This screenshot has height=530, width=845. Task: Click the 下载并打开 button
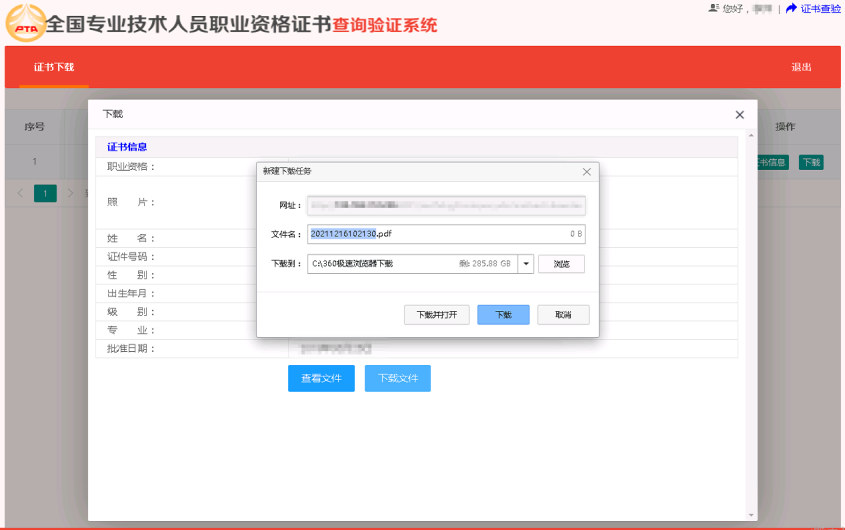click(437, 315)
